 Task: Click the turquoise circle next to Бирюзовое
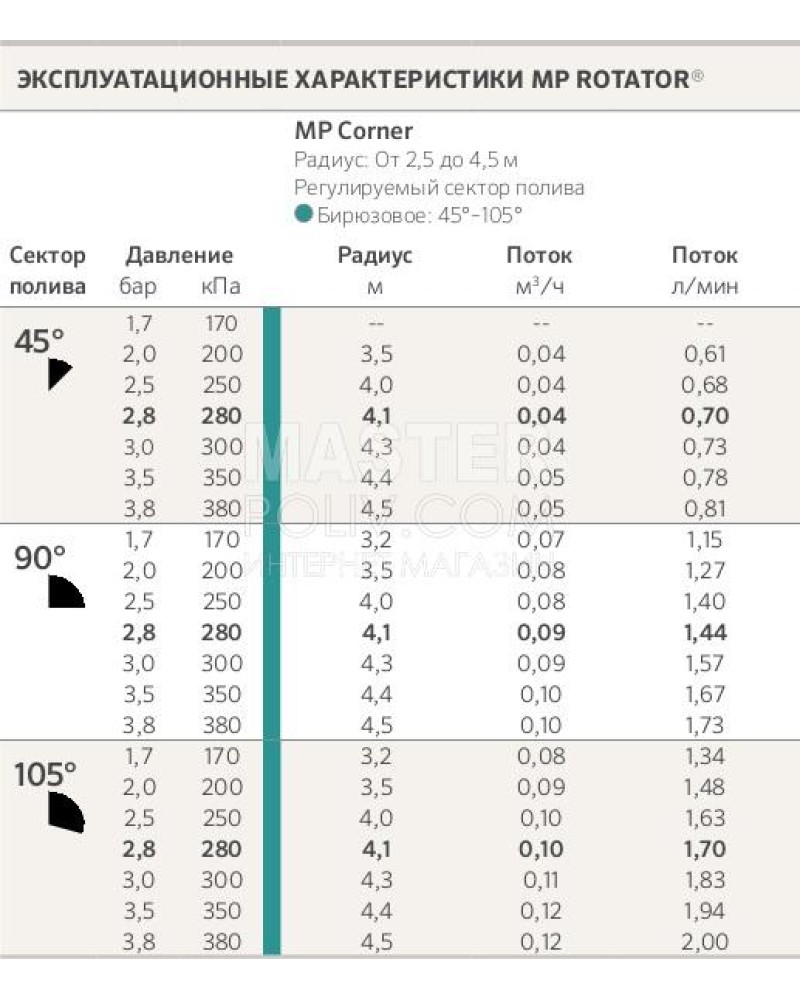click(x=303, y=214)
